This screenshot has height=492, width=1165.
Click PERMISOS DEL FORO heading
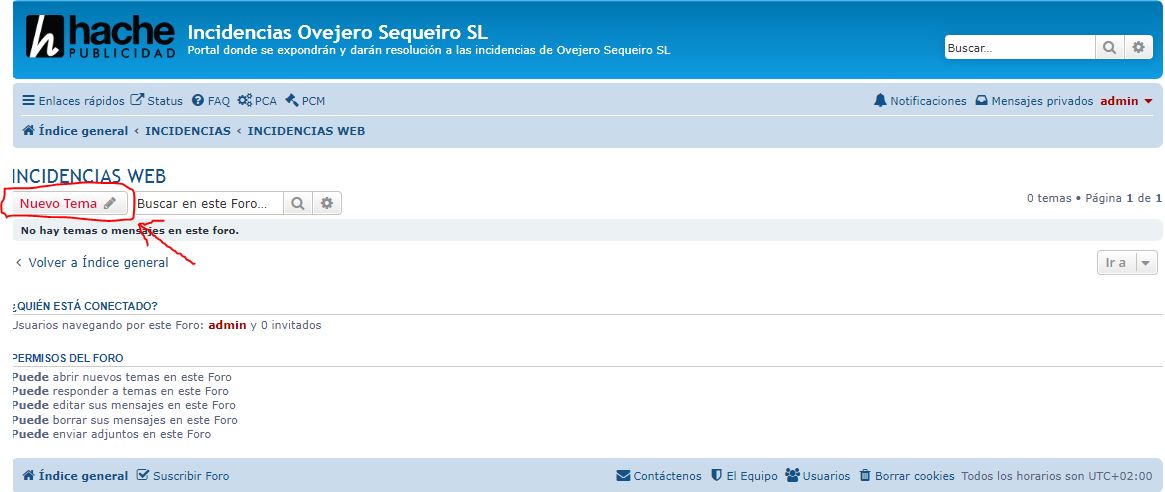click(x=68, y=358)
